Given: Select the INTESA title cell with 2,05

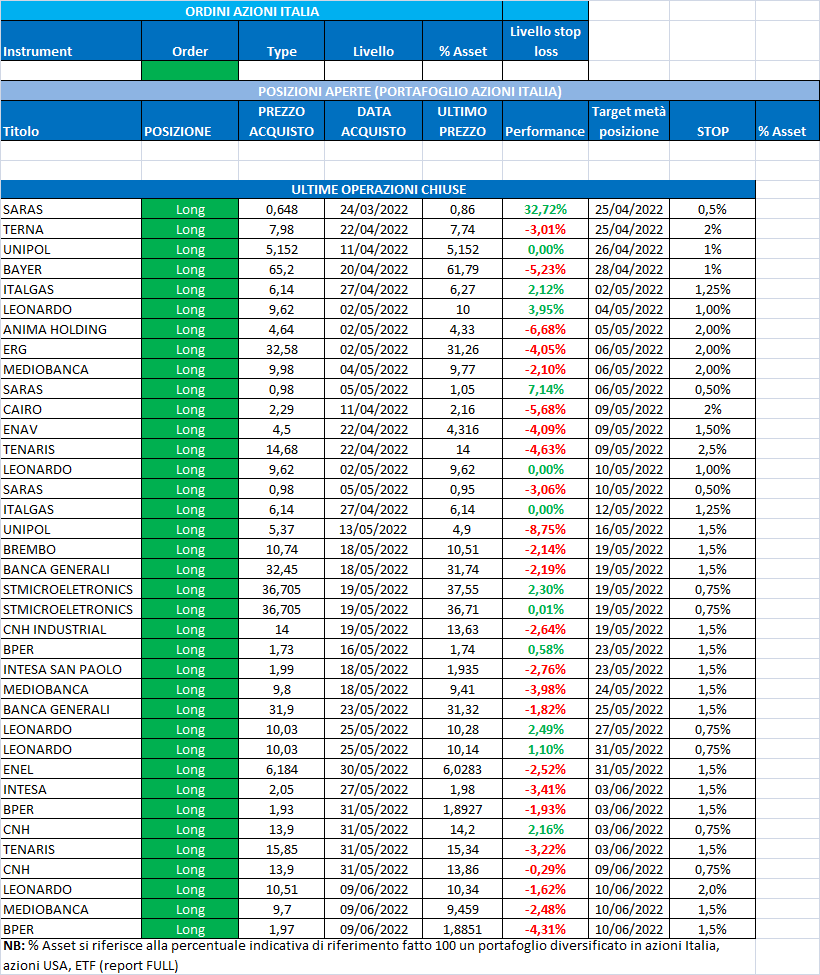Looking at the screenshot, I should click(x=71, y=789).
